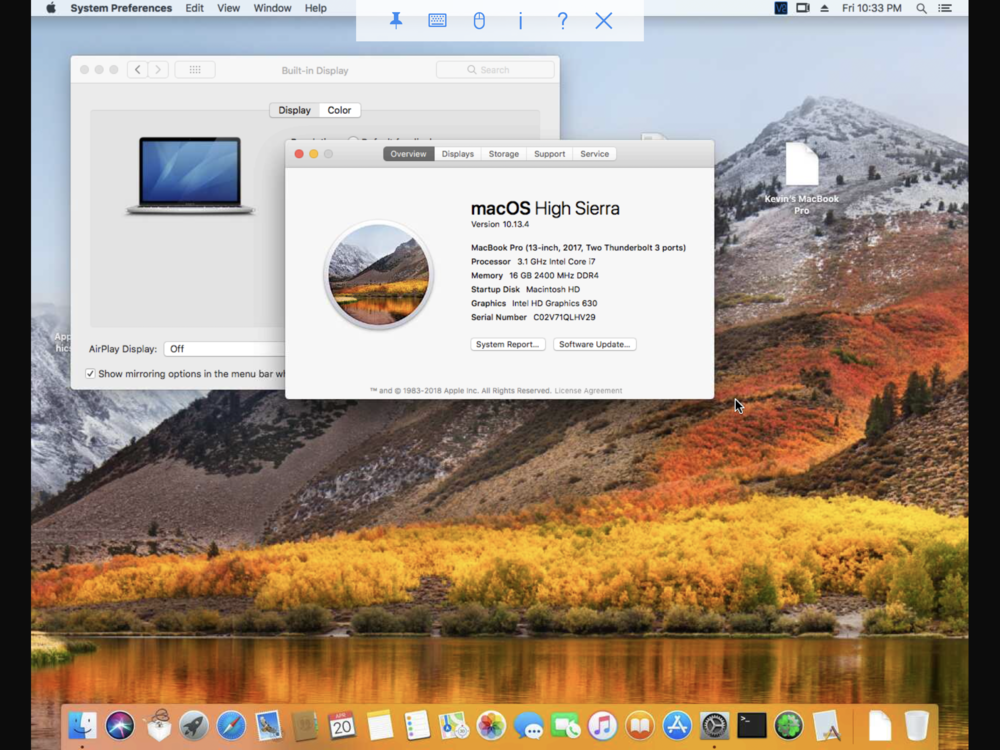Open the License Agreement link
This screenshot has height=750, width=1000.
(588, 391)
